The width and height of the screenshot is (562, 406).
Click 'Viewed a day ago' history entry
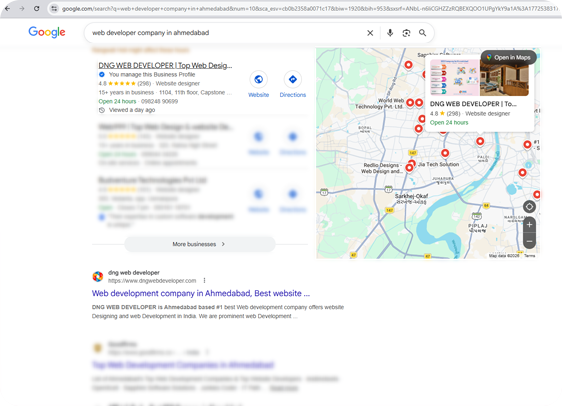132,110
